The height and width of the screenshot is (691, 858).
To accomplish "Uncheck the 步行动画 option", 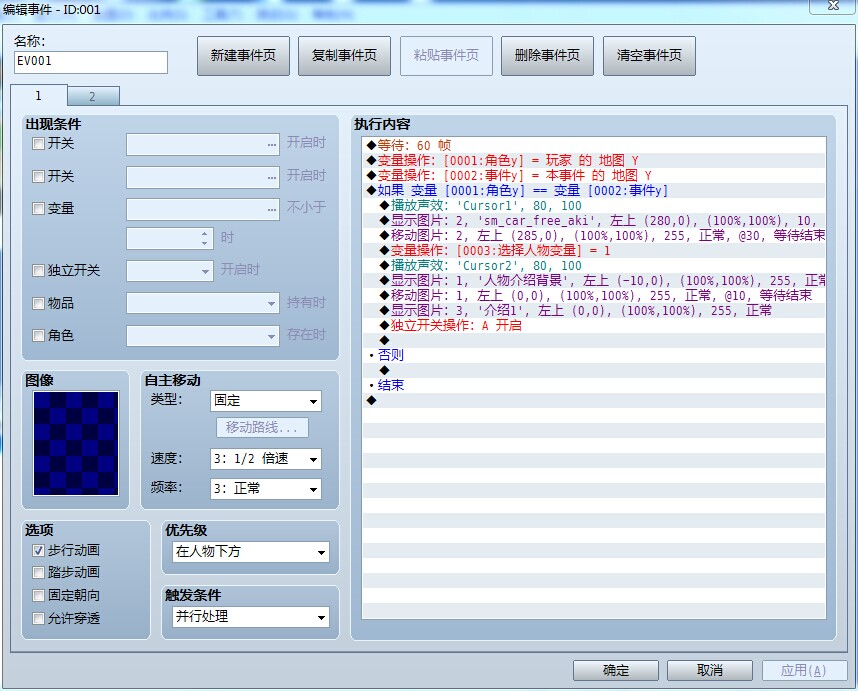I will point(38,550).
